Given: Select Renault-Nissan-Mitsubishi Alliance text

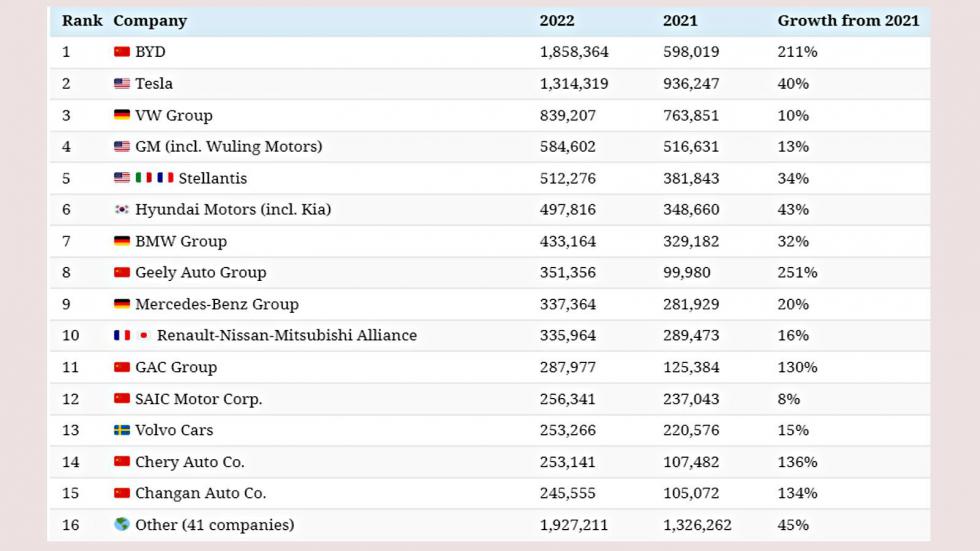Looking at the screenshot, I should 287,335.
